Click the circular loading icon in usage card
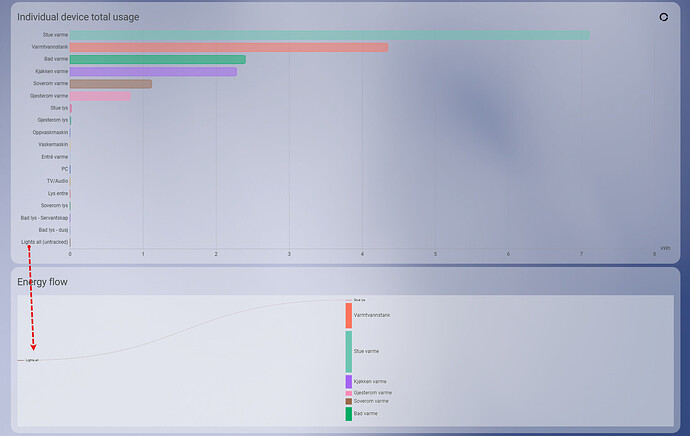 point(664,17)
